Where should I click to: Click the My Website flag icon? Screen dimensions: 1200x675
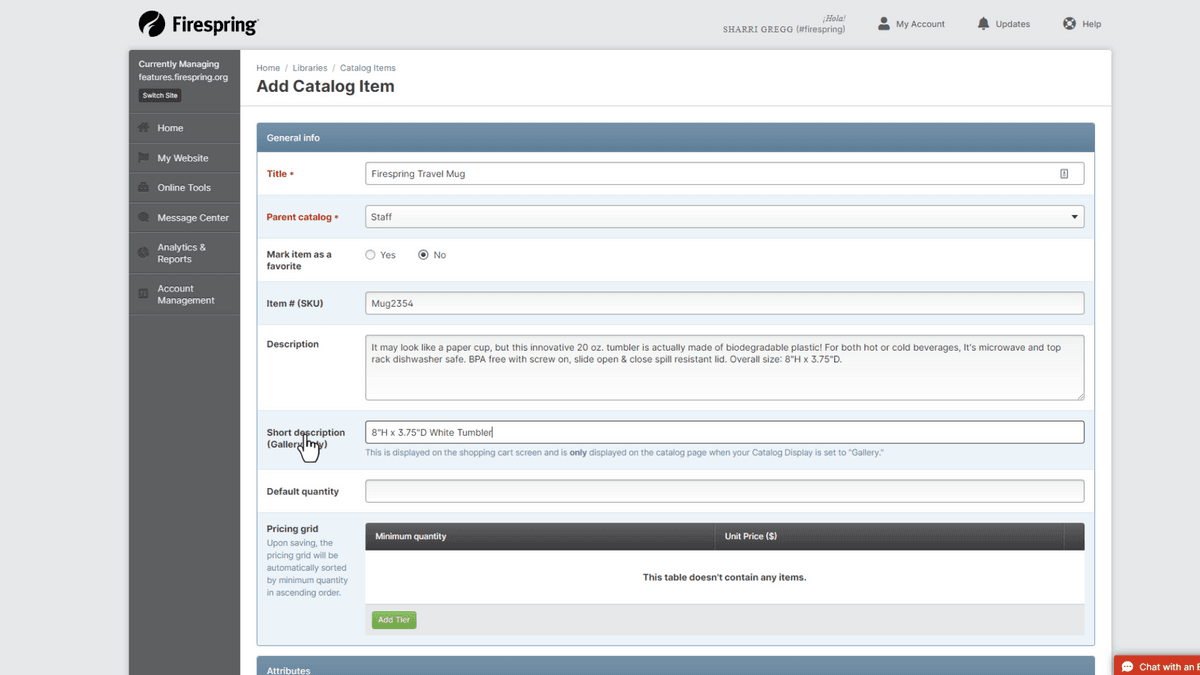point(144,158)
